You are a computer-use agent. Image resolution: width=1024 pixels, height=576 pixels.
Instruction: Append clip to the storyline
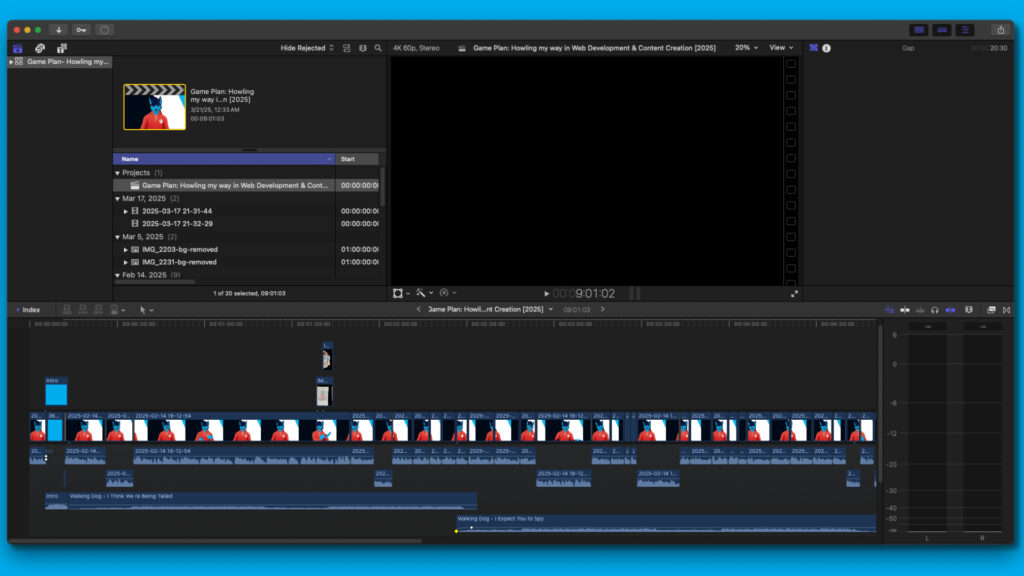coord(98,310)
